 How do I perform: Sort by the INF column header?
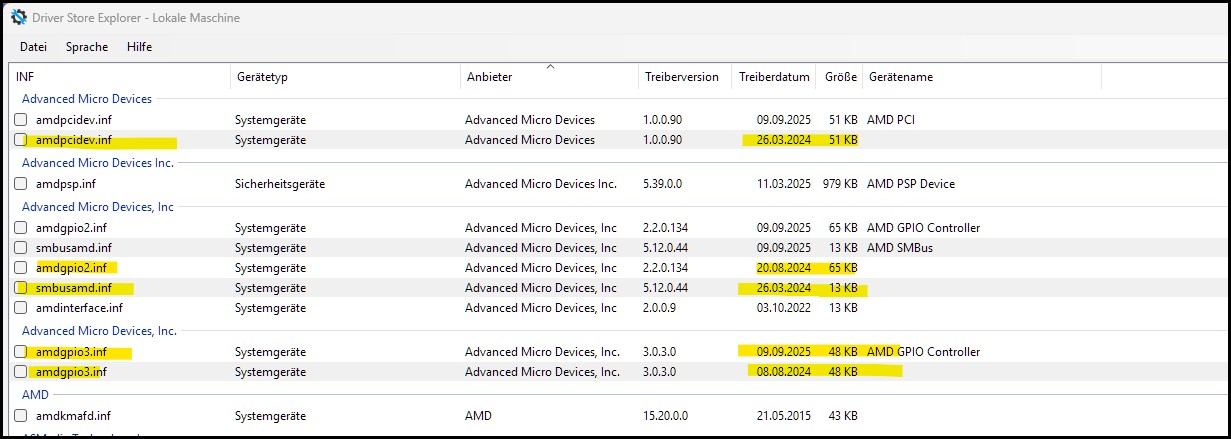(119, 77)
